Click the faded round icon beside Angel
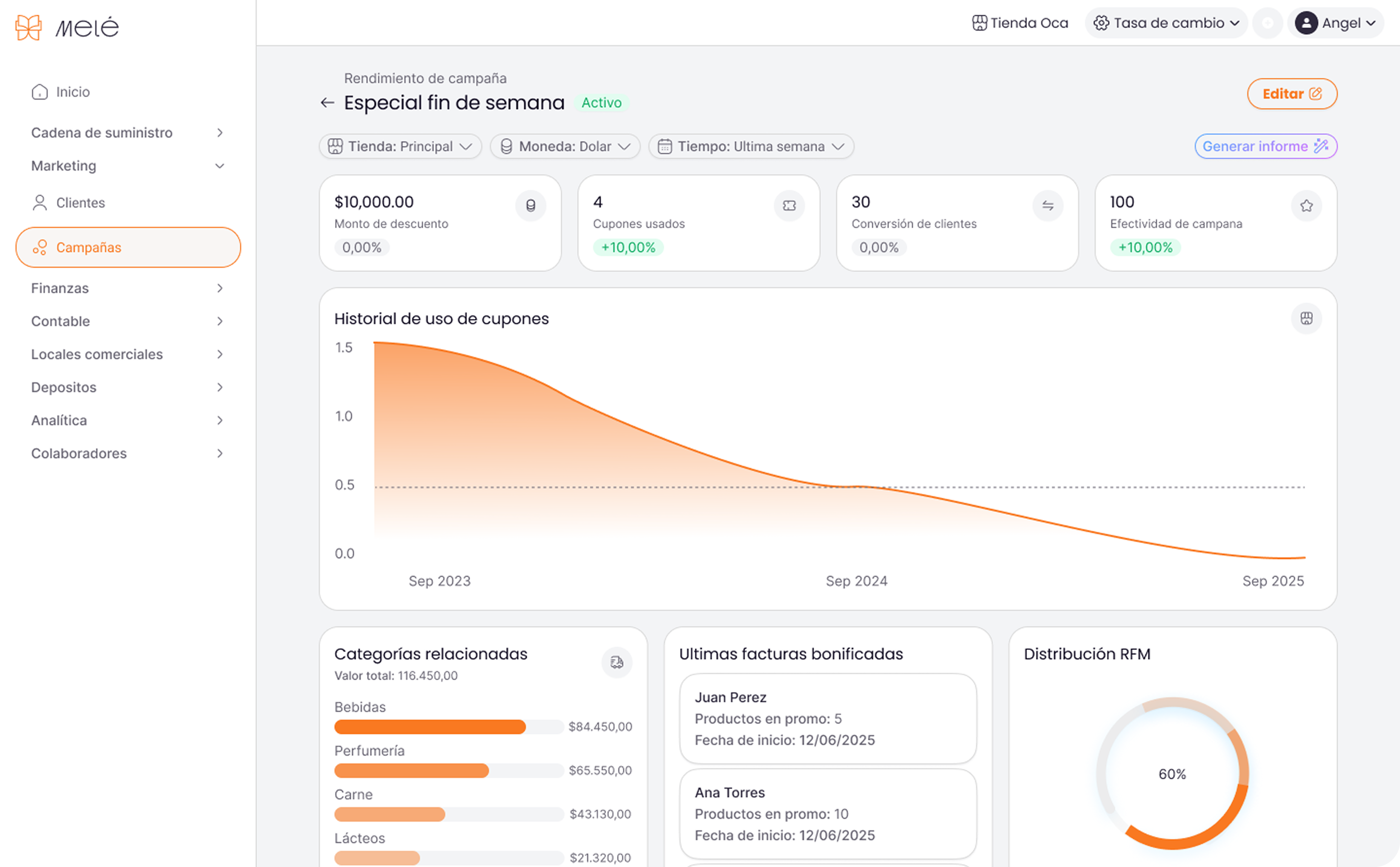1400x867 pixels. click(1267, 23)
